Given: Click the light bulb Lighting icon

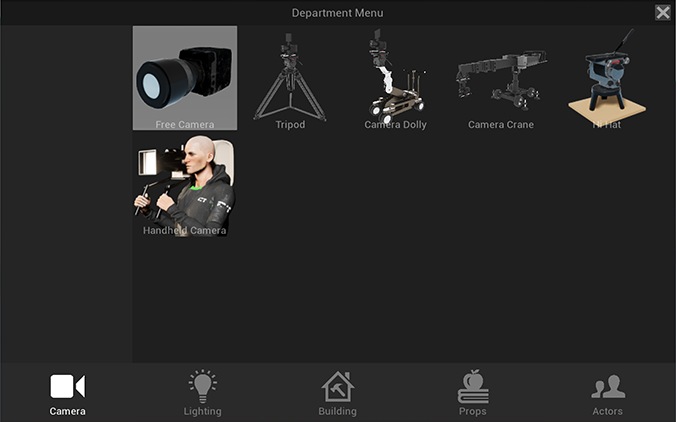Looking at the screenshot, I should pyautogui.click(x=203, y=386).
